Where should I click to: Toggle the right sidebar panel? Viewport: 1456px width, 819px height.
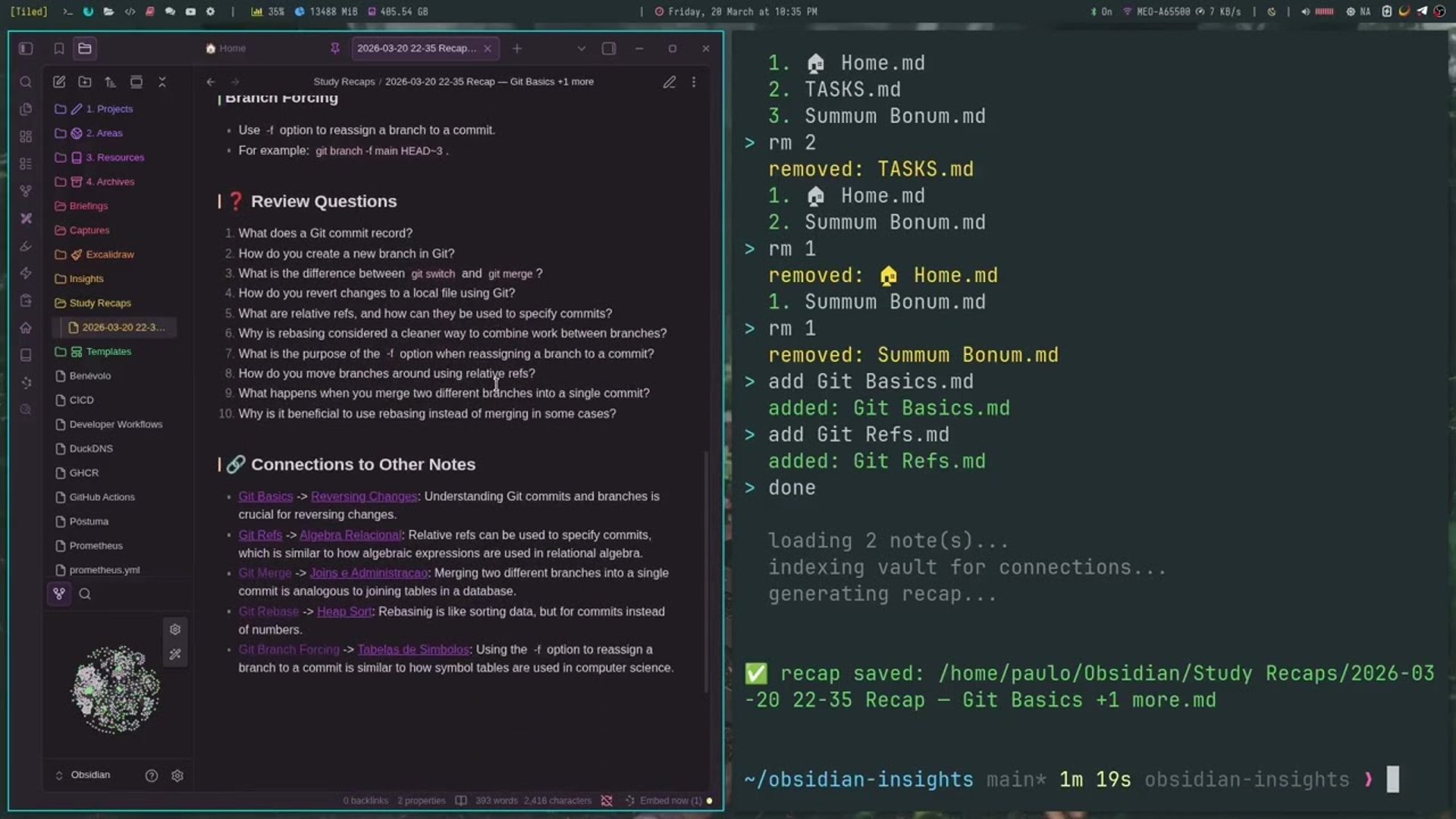[609, 49]
